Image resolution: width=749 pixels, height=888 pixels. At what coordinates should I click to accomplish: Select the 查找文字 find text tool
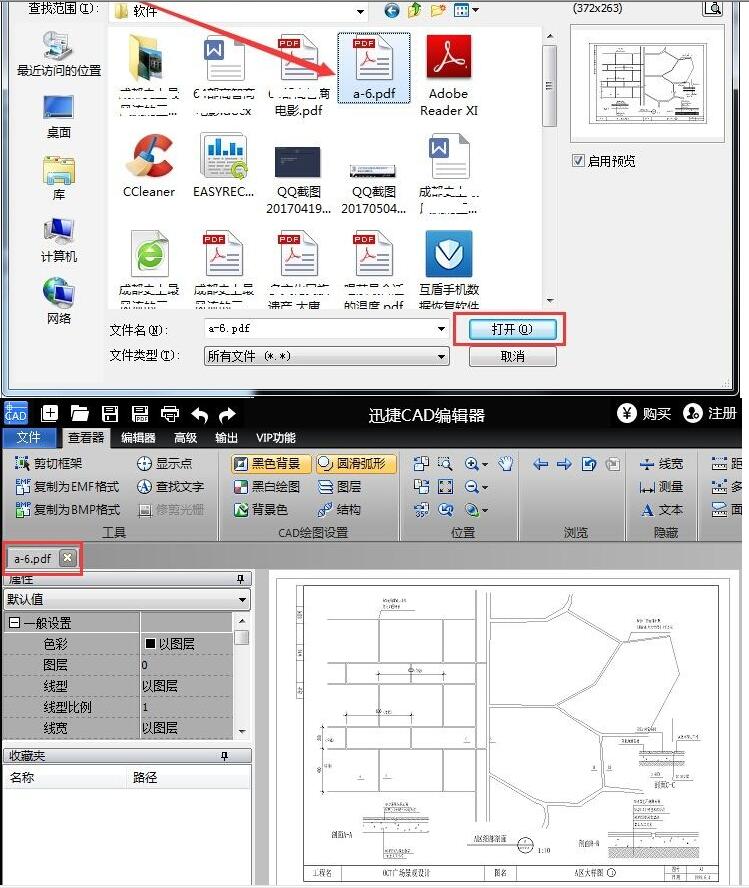[x=170, y=487]
